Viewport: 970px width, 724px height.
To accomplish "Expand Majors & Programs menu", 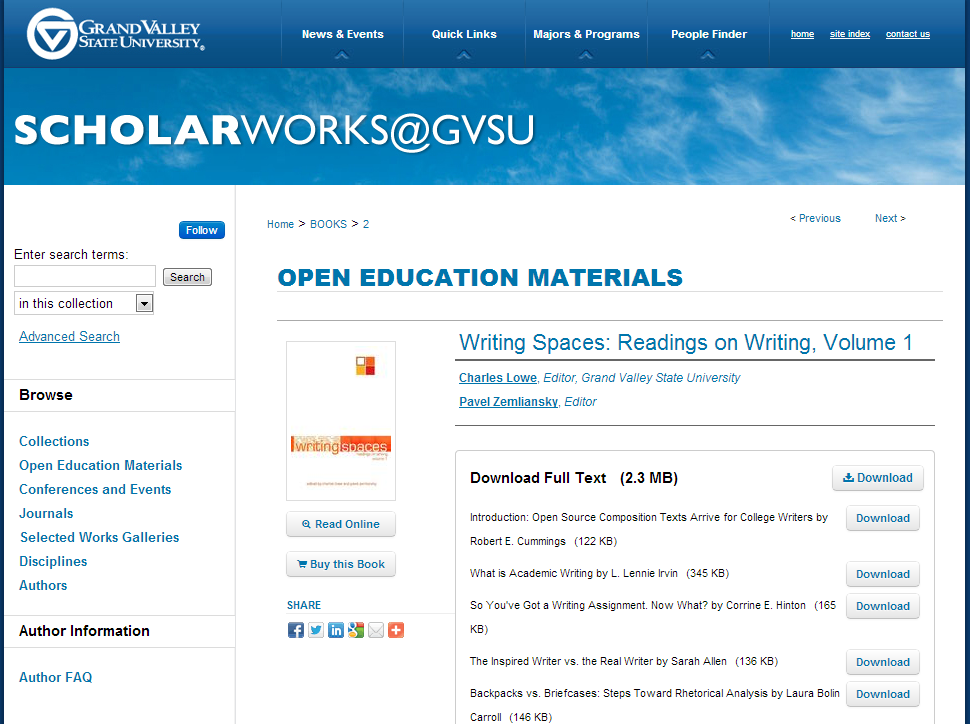I will pyautogui.click(x=586, y=35).
